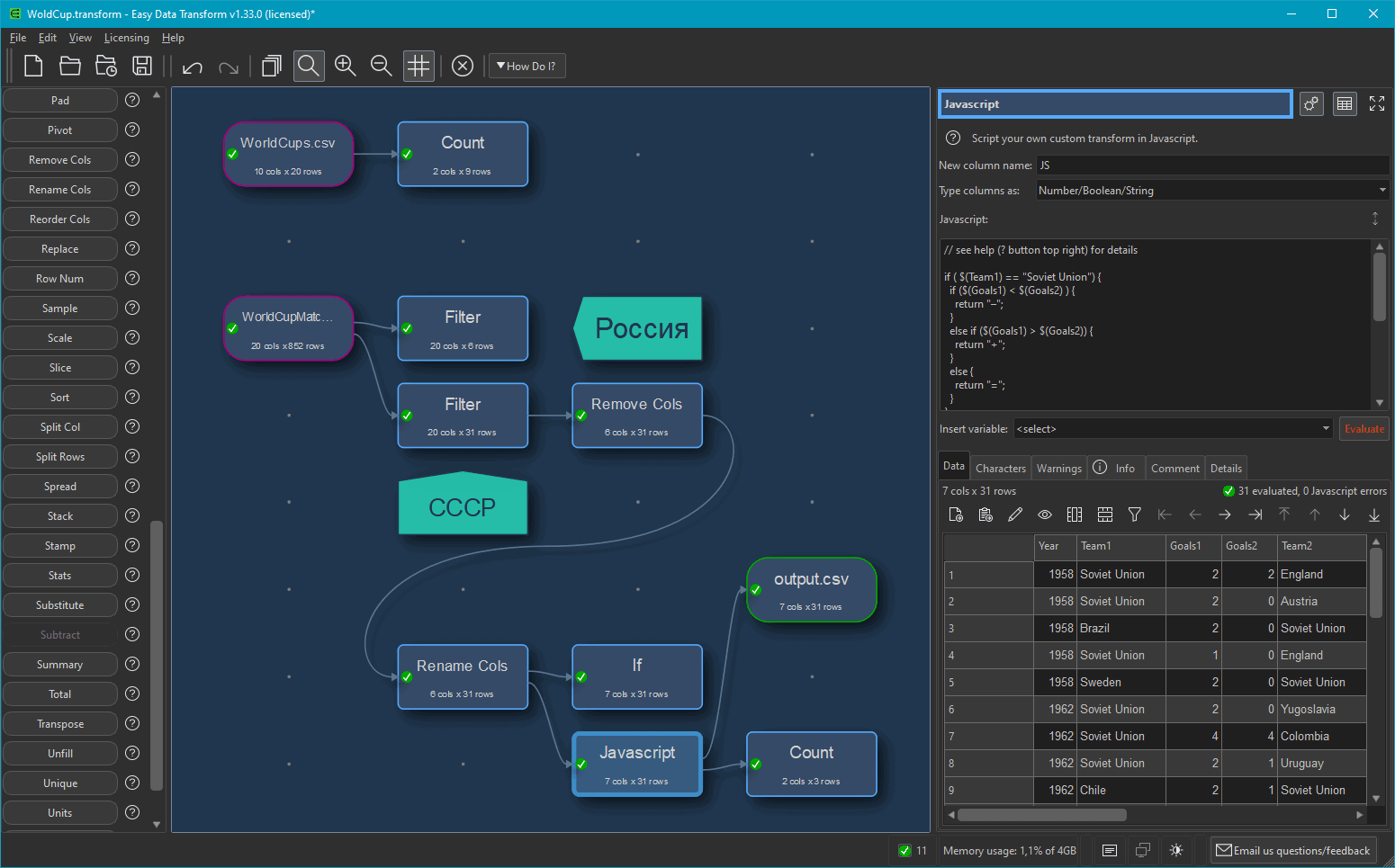Screen dimensions: 1395x868
Task: Toggle data eye visibility icon
Action: [x=1045, y=515]
